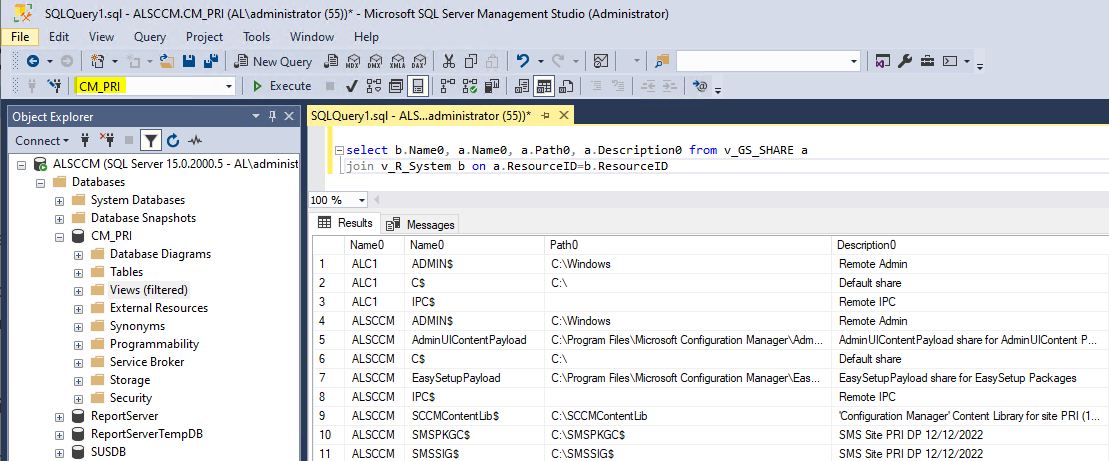Click the Path0 column header

688,245
